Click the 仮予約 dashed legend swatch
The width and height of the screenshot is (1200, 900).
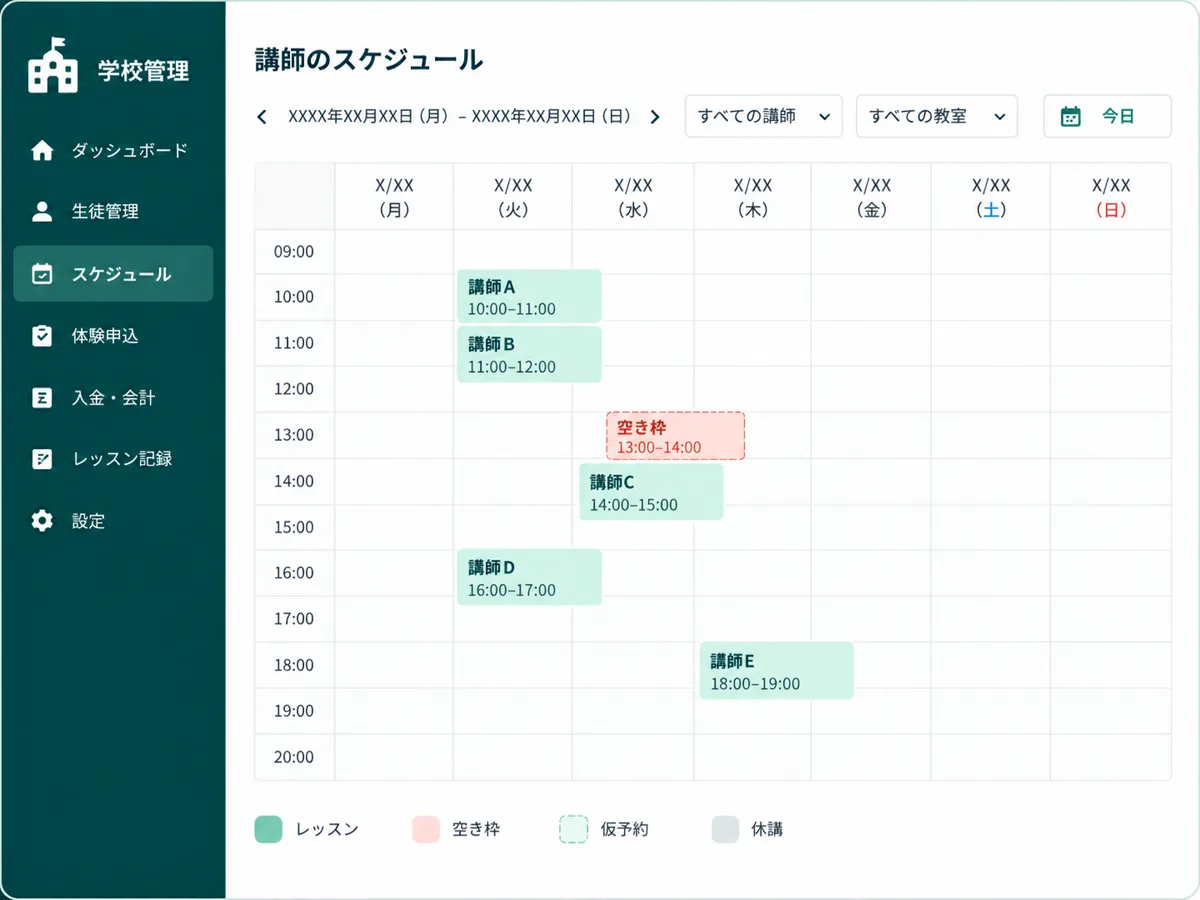point(573,829)
